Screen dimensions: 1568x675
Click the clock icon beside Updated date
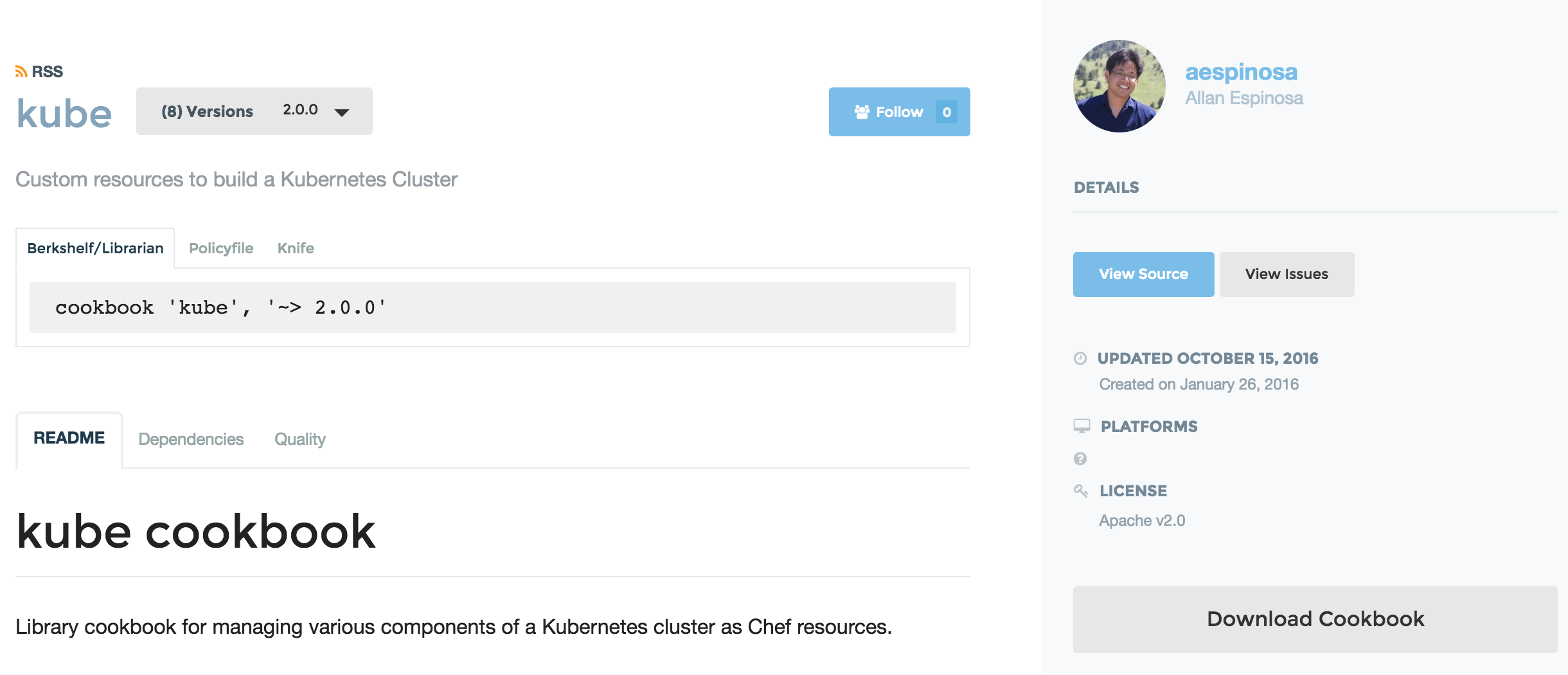[1080, 358]
